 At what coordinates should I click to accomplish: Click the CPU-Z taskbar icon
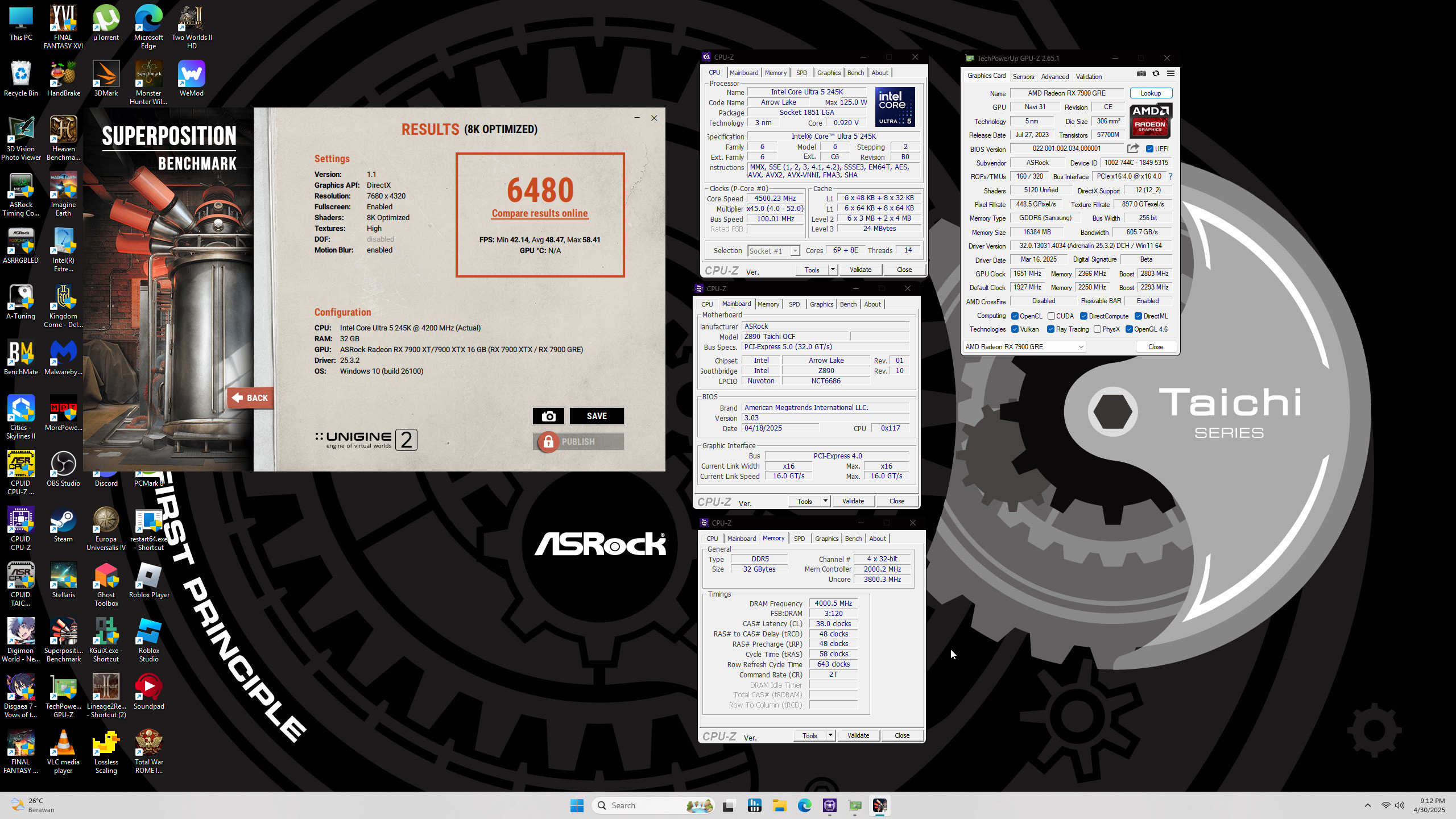(830, 805)
